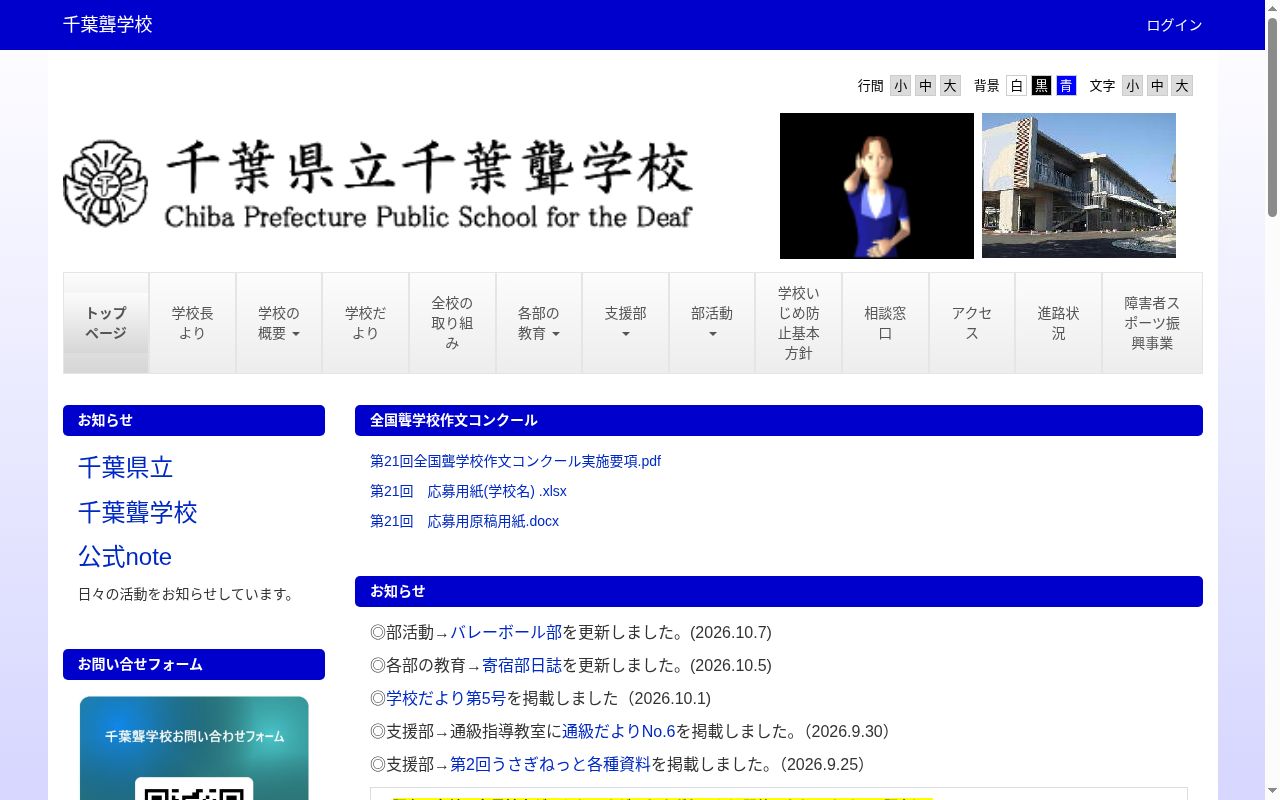Go to 学校だより menu item
The height and width of the screenshot is (800, 1280).
coord(365,323)
